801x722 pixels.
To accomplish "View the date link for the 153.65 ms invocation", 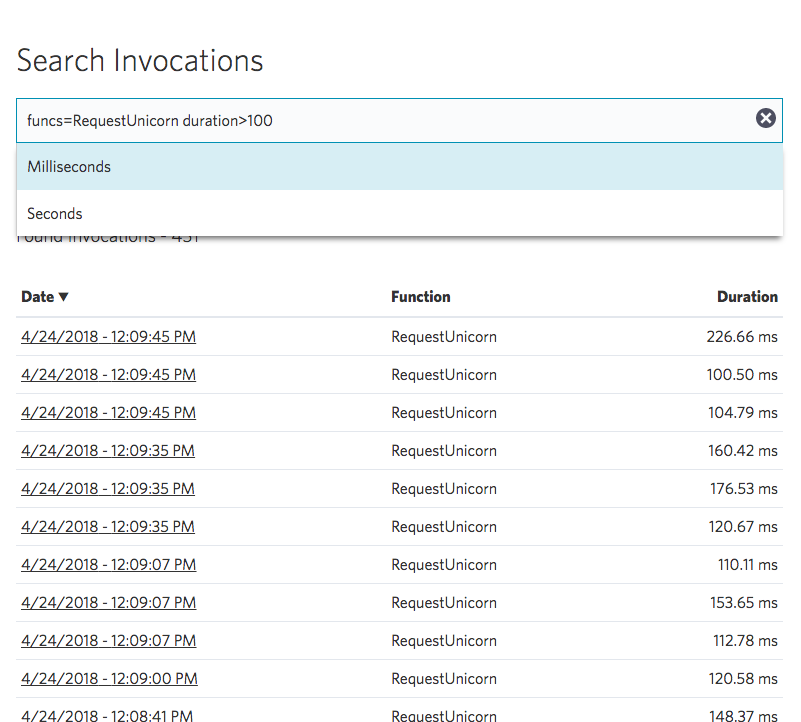I will [x=108, y=603].
